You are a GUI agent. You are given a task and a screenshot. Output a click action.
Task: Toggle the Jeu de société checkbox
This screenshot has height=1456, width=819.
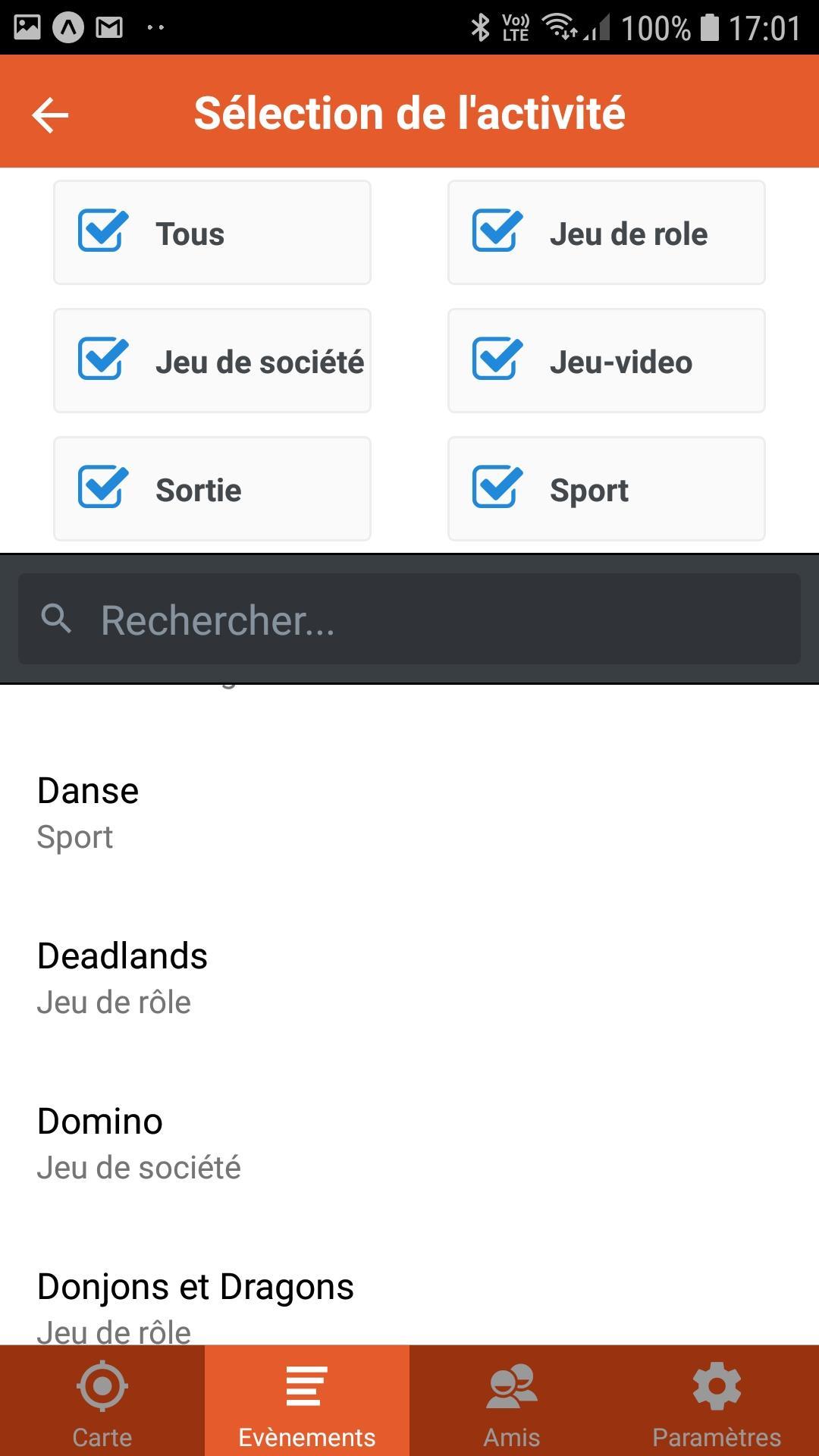pos(103,359)
